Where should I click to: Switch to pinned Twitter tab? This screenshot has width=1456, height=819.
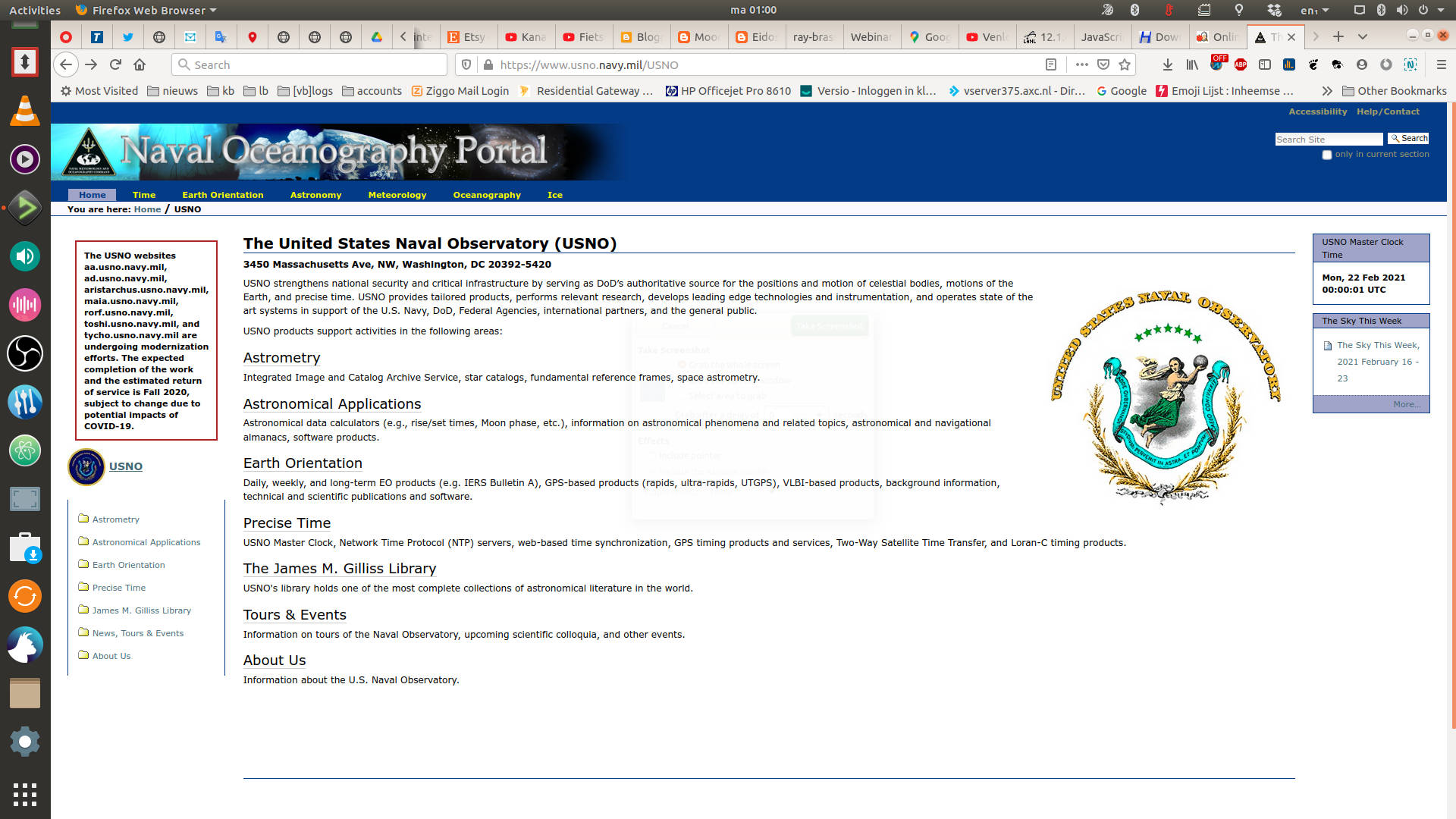coord(128,36)
